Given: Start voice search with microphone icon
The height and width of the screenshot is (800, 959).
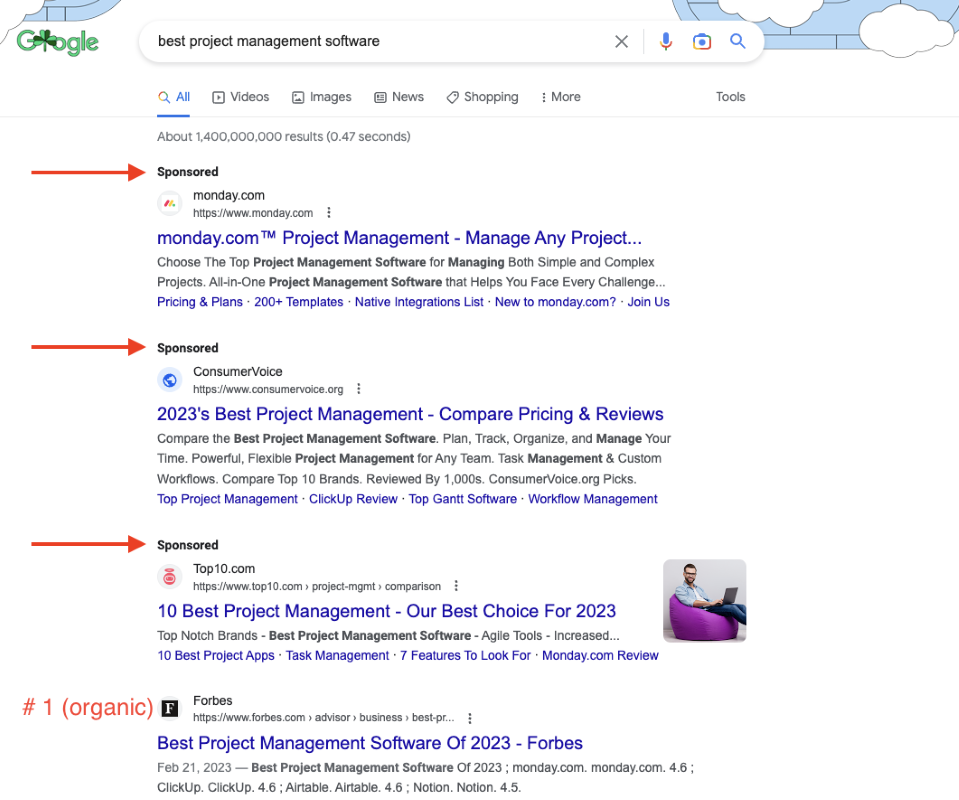Looking at the screenshot, I should click(666, 42).
